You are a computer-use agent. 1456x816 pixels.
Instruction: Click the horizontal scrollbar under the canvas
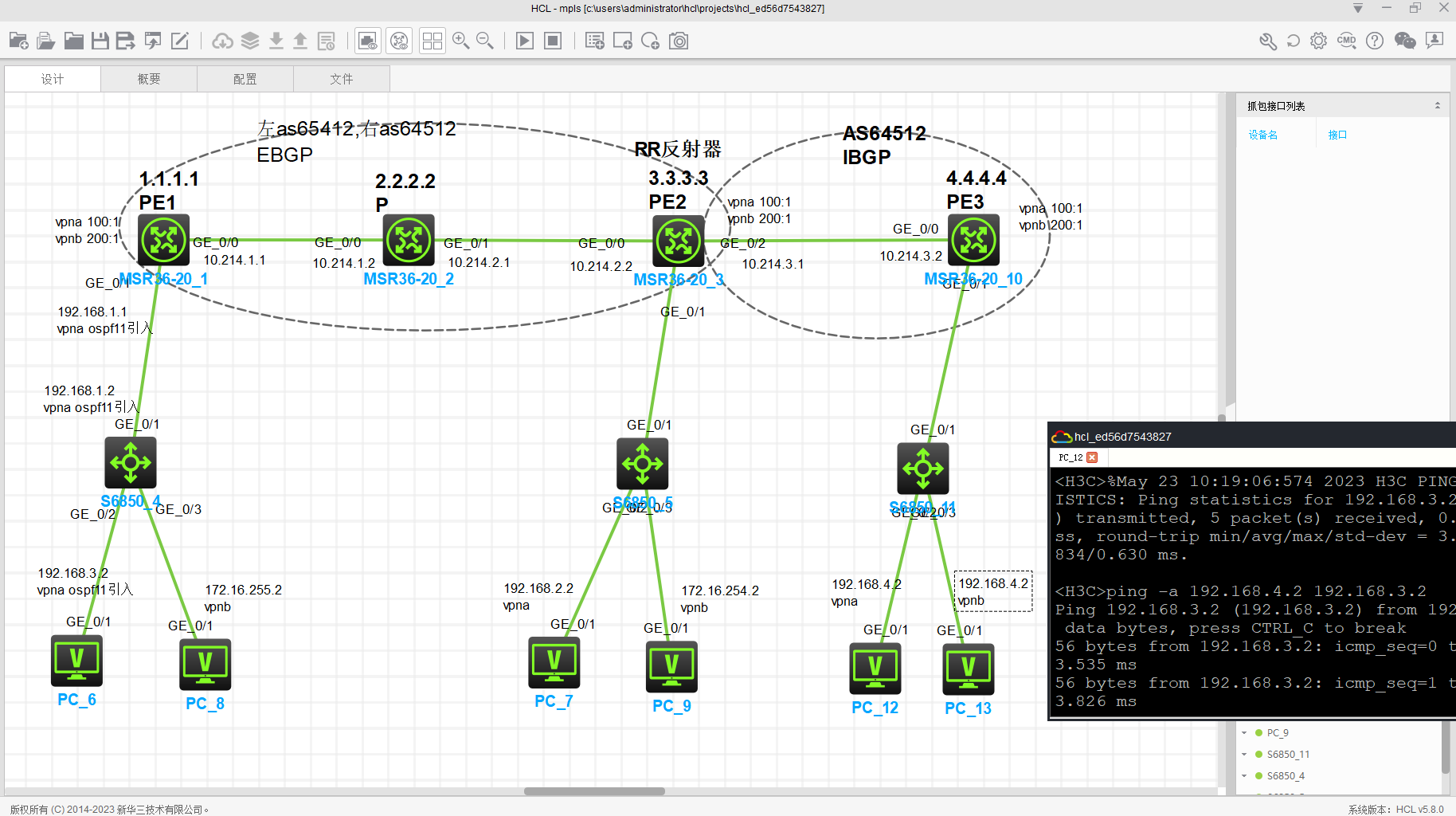(594, 791)
